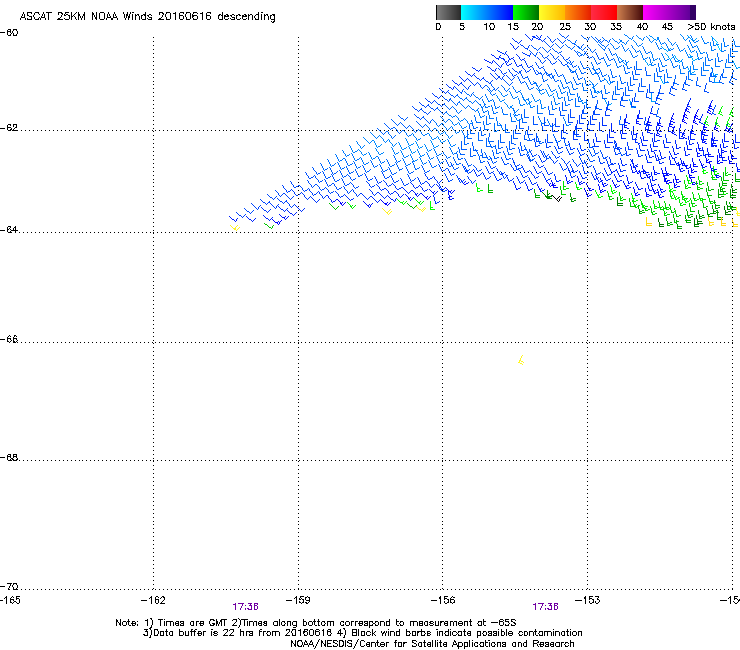This screenshot has height=650, width=740.
Task: Click the black contaminated wind barb in the swath
Action: [557, 199]
